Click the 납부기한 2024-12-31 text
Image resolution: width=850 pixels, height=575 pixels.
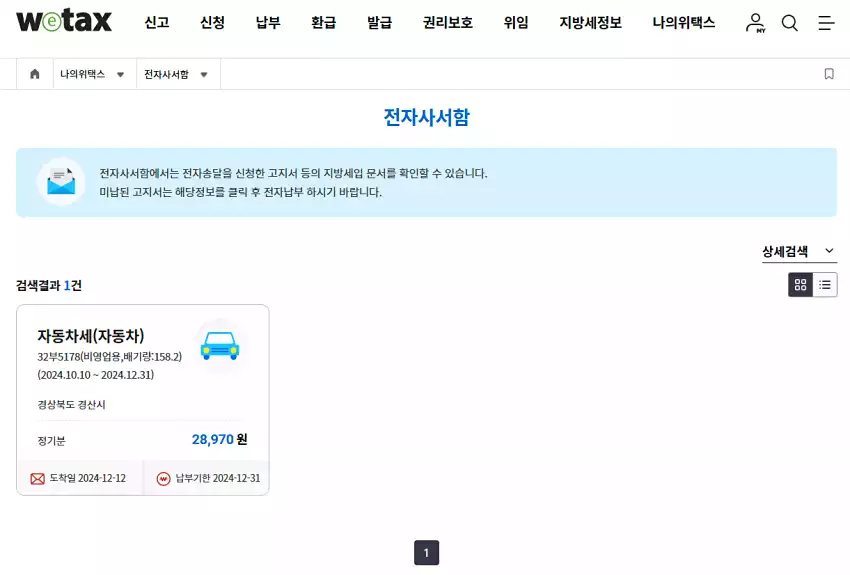(x=218, y=478)
